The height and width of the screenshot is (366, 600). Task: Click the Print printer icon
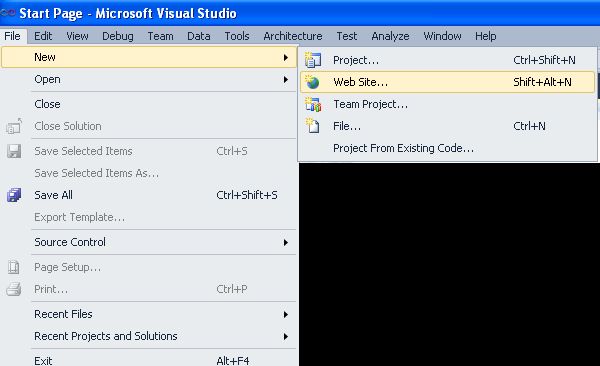click(x=14, y=289)
